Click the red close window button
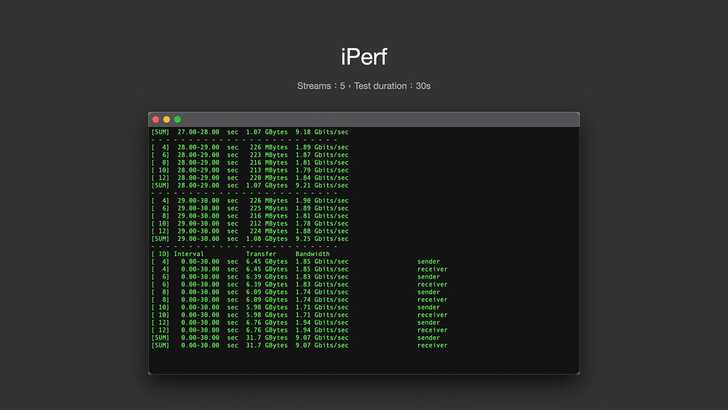 tap(155, 119)
